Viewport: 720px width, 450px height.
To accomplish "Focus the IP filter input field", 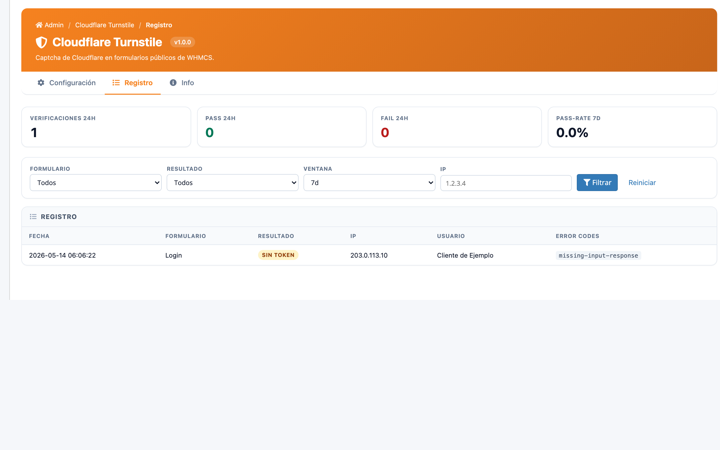I will point(506,183).
